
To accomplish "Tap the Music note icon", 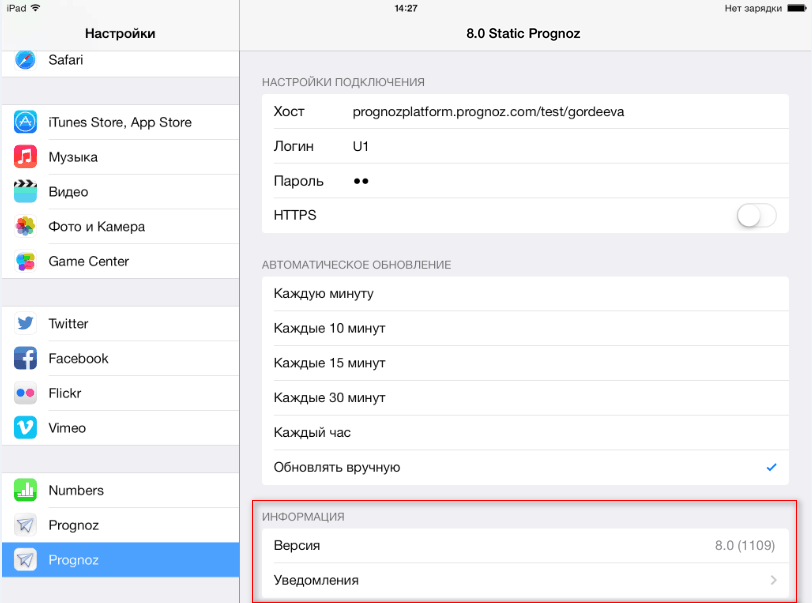I will (x=26, y=157).
